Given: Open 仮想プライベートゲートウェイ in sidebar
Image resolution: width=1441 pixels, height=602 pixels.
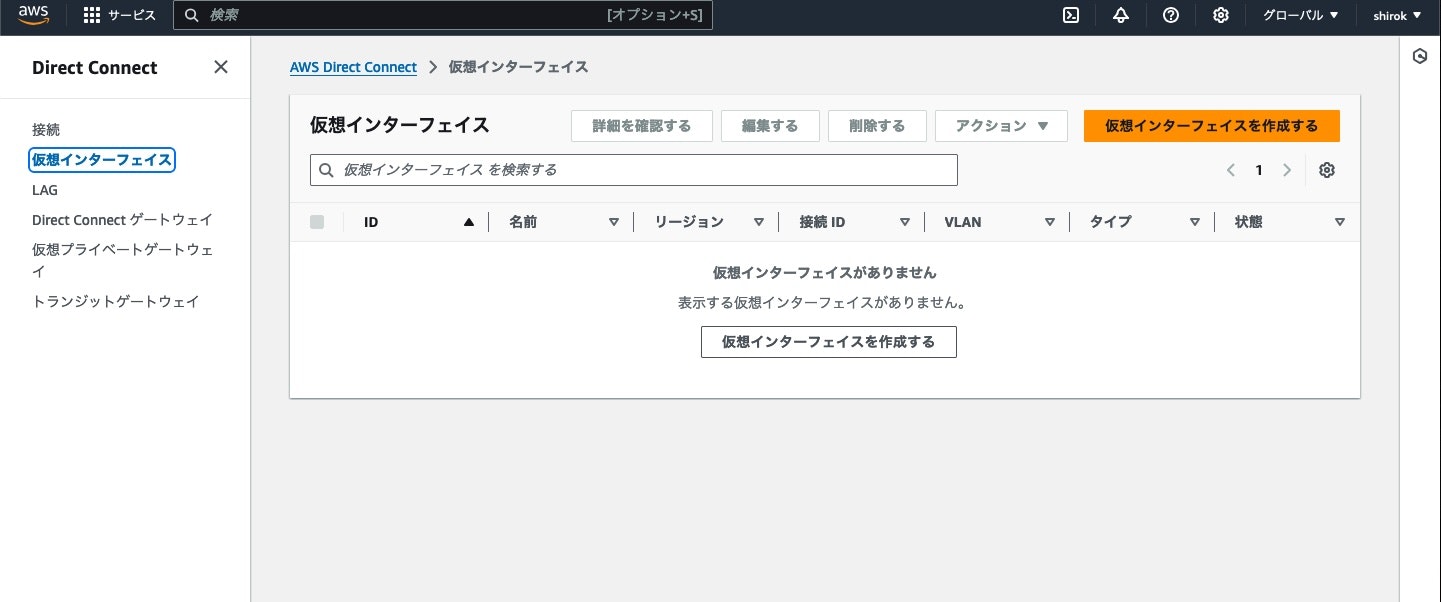Looking at the screenshot, I should [x=122, y=259].
